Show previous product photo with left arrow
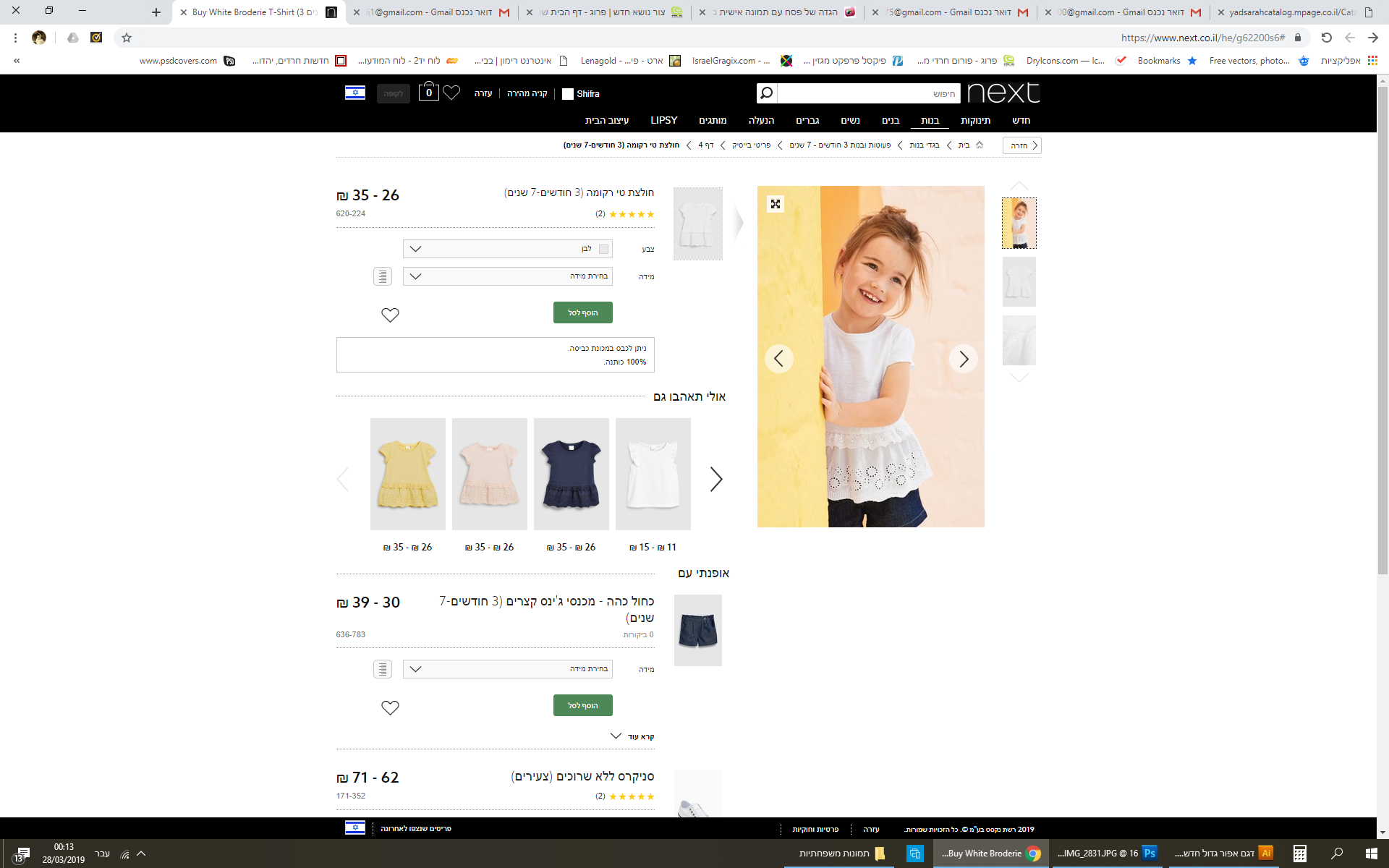This screenshot has width=1389, height=868. pos(778,359)
